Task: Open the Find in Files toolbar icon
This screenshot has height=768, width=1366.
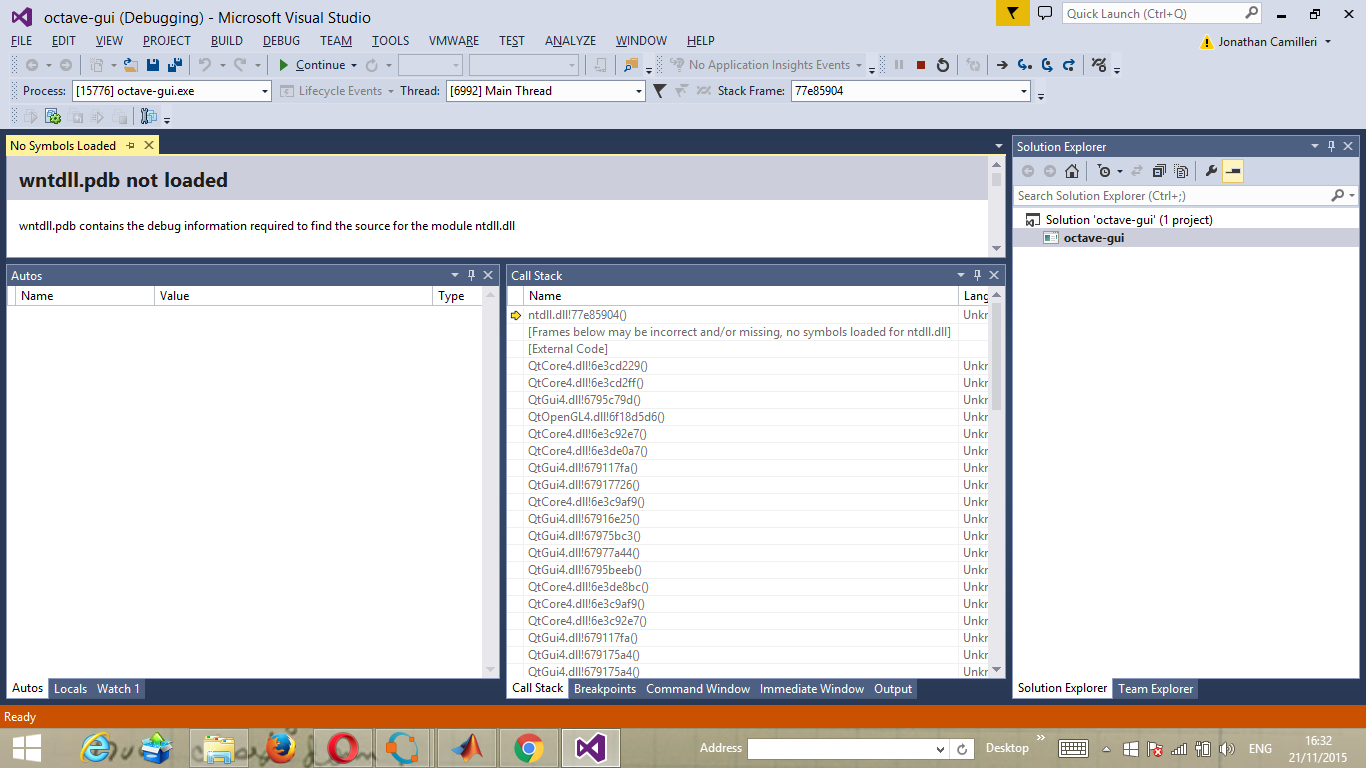Action: [630, 65]
